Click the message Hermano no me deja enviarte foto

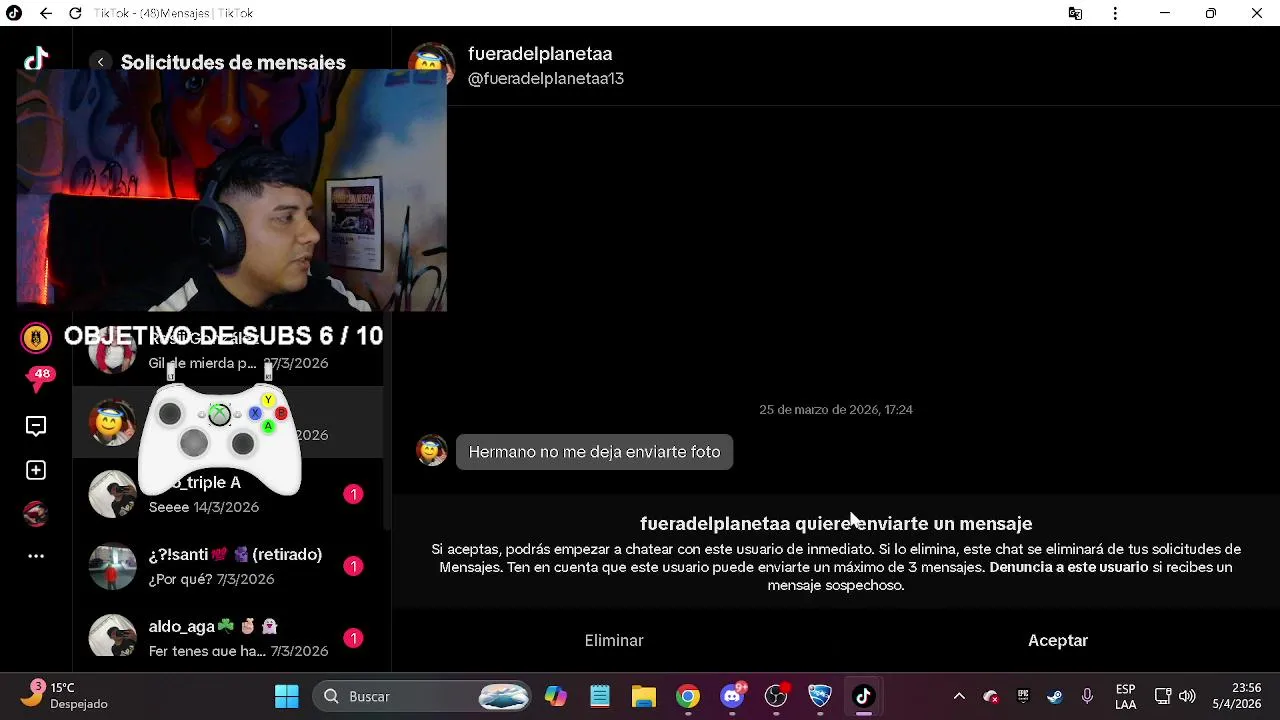pos(594,452)
